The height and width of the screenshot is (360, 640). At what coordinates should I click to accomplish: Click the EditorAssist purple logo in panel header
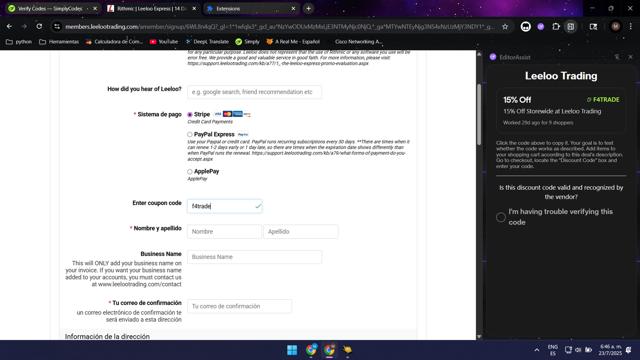[x=493, y=57]
